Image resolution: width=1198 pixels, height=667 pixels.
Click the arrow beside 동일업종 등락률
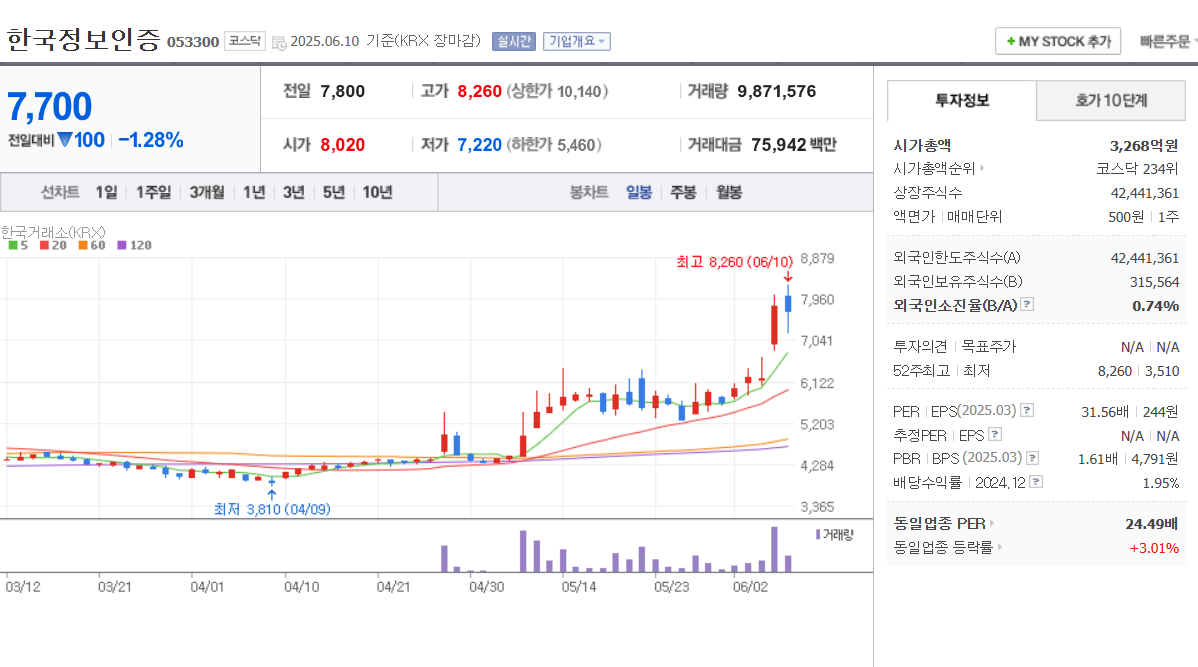(999, 547)
